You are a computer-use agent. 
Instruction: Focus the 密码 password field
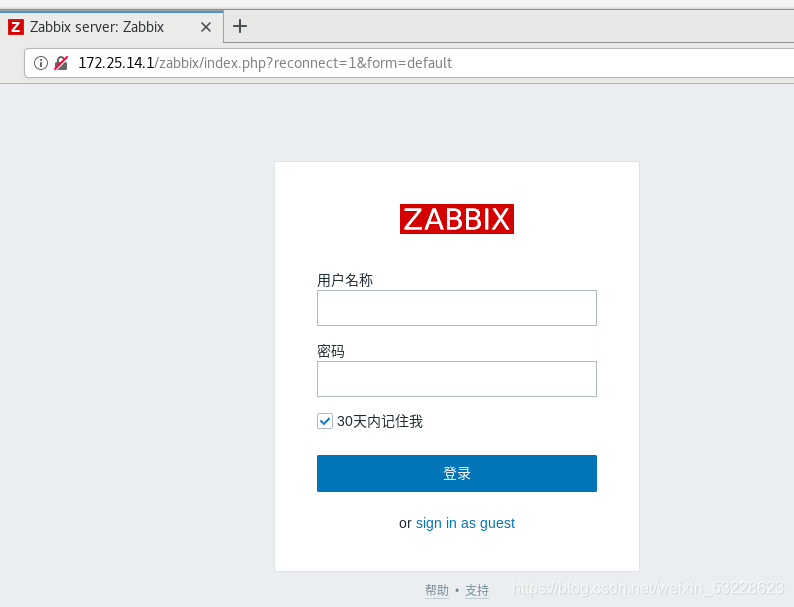pos(457,379)
